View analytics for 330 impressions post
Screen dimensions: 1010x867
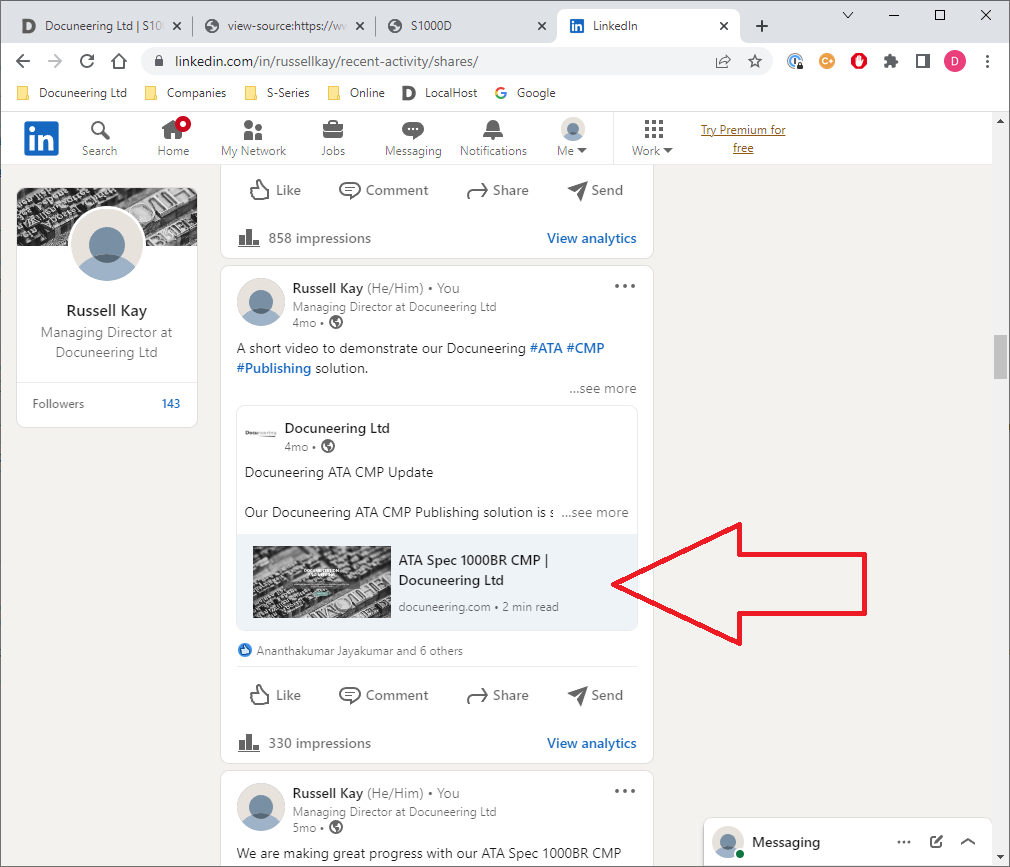[x=591, y=743]
